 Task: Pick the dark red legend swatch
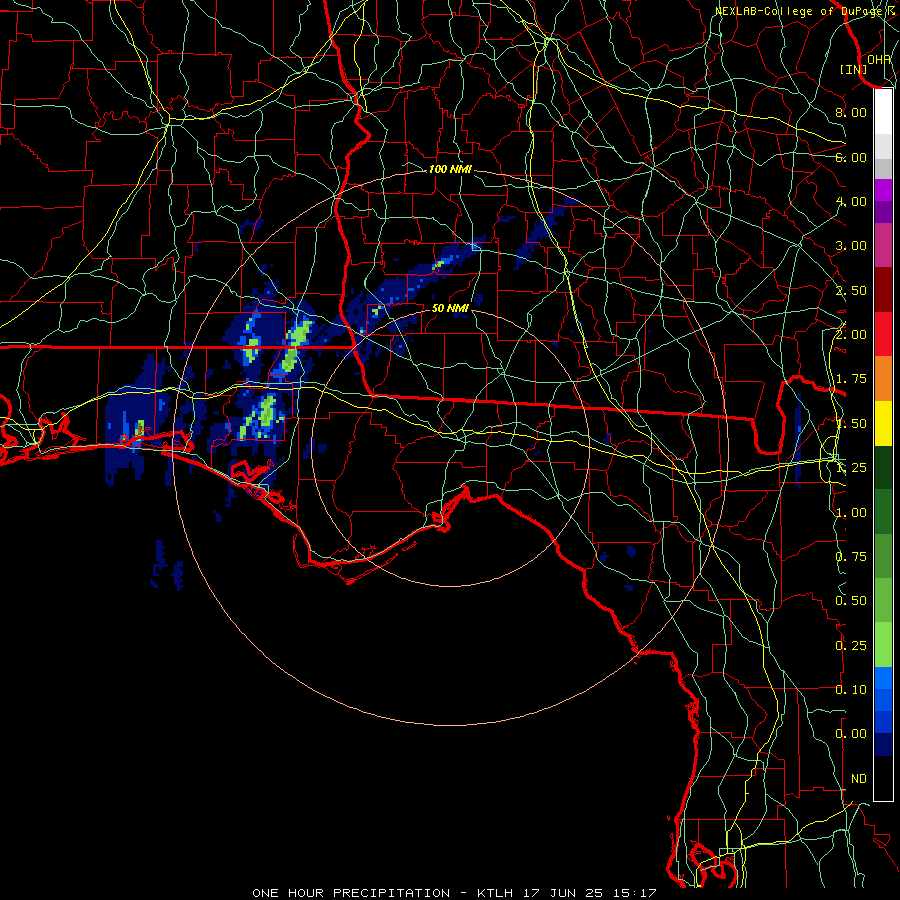(883, 290)
